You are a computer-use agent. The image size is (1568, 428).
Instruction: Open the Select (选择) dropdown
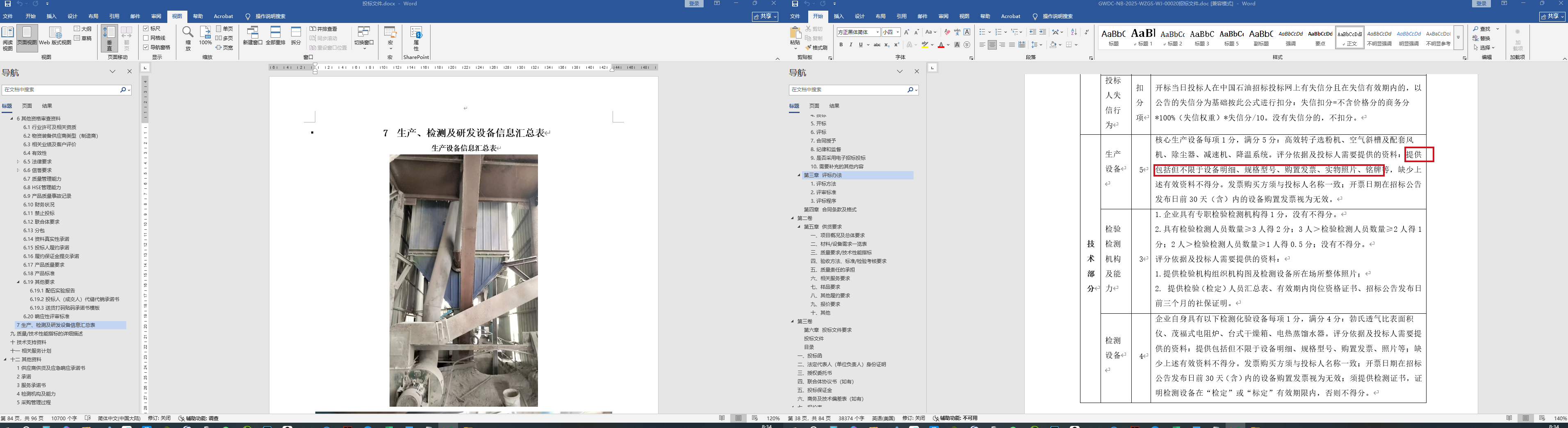click(1485, 48)
